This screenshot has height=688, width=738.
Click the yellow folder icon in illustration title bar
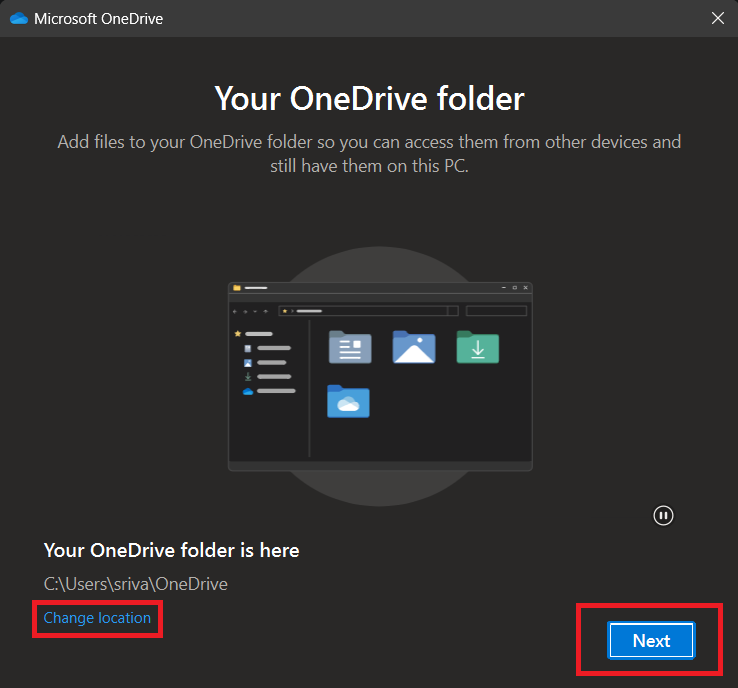coord(237,288)
